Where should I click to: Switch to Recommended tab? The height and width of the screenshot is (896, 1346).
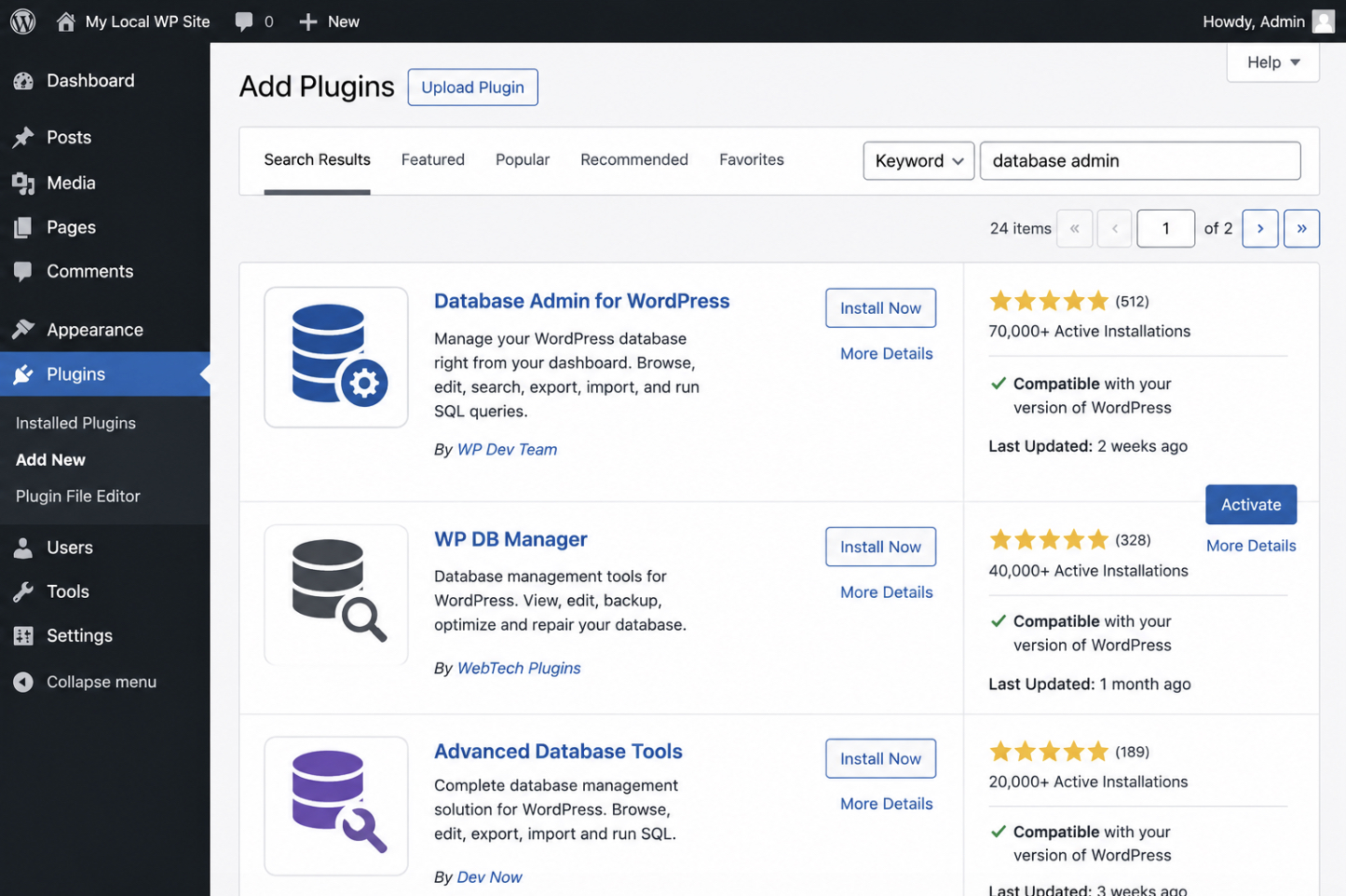pyautogui.click(x=634, y=159)
